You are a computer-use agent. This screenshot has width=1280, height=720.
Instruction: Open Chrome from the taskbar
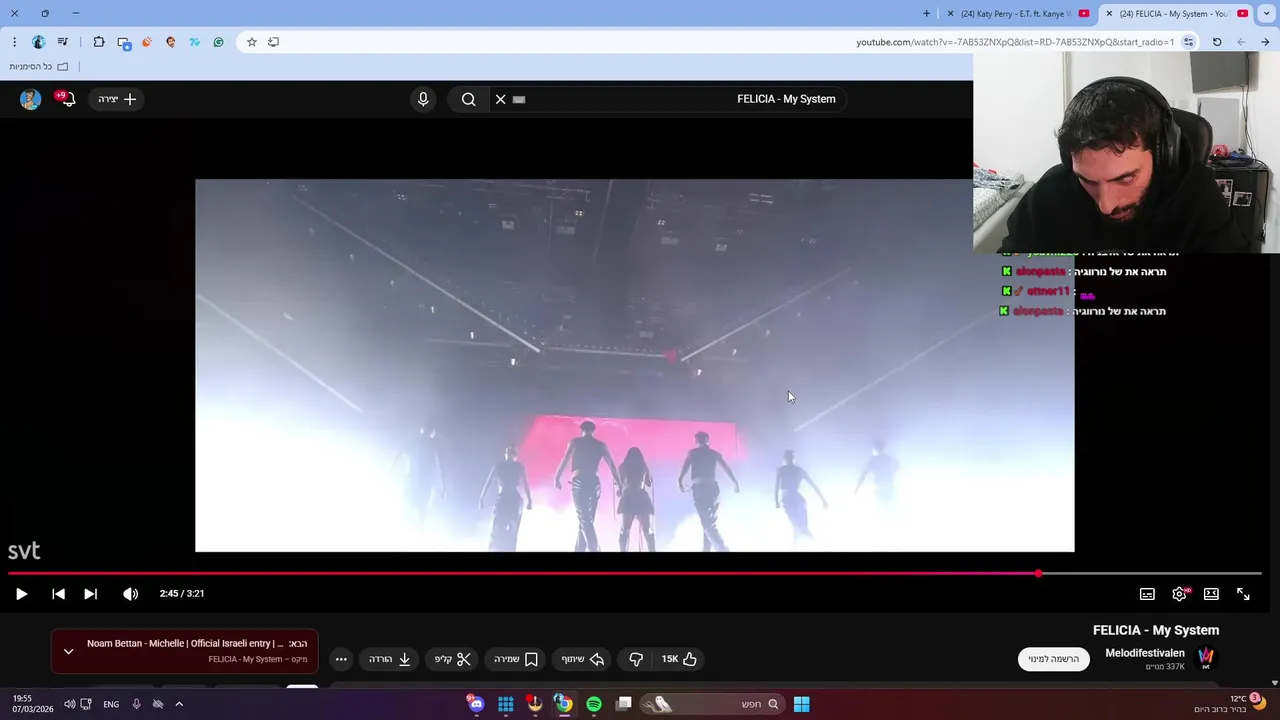564,704
